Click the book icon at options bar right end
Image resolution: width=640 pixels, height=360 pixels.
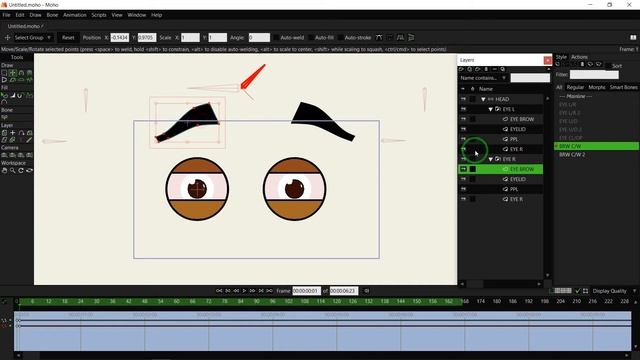pyautogui.click(x=633, y=38)
